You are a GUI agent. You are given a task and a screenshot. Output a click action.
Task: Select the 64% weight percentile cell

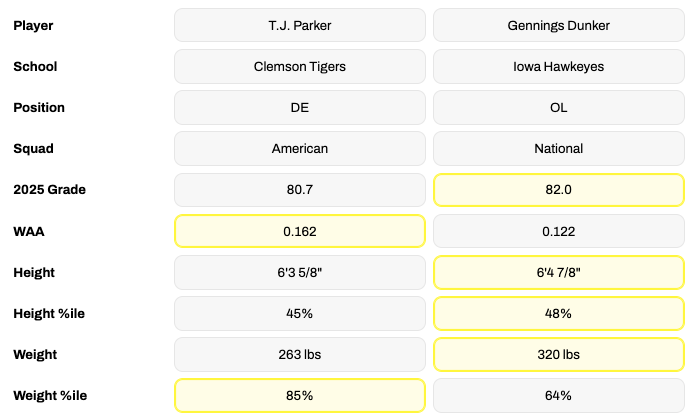click(x=558, y=395)
